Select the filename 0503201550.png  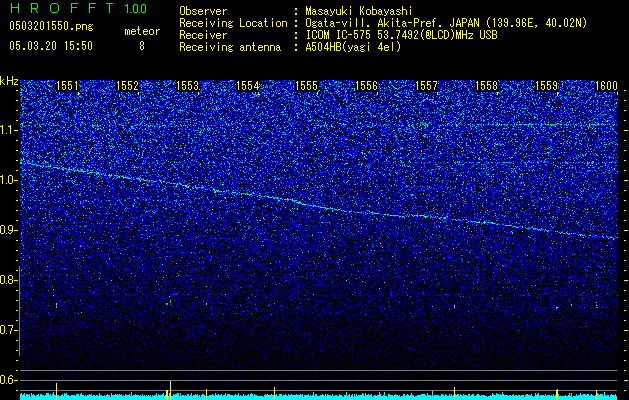click(x=51, y=26)
